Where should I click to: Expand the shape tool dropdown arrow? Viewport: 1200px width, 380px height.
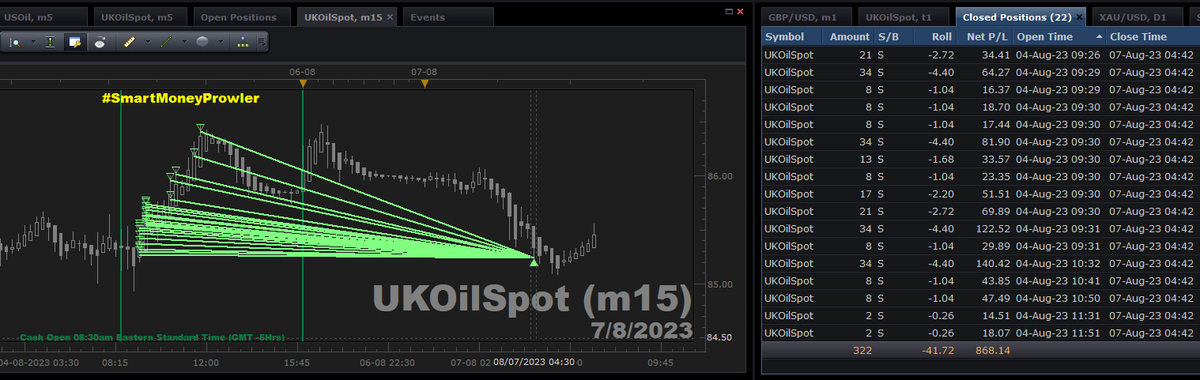220,42
